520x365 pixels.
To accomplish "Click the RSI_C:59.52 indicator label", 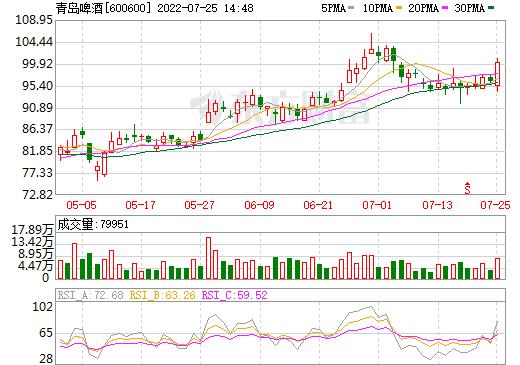I will click(x=235, y=295).
